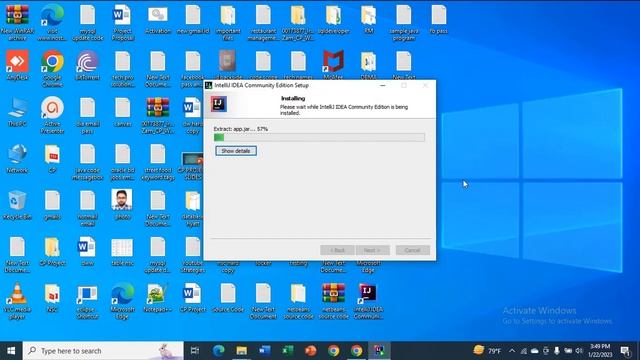
Task: Select the CP Project Word document
Action: coord(193,298)
